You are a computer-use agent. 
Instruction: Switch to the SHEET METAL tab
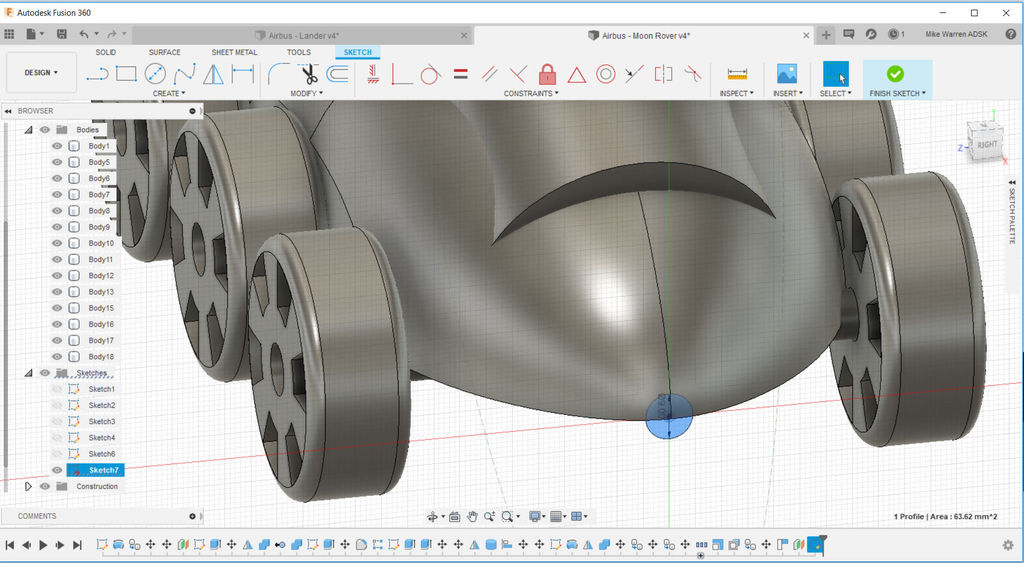[234, 52]
